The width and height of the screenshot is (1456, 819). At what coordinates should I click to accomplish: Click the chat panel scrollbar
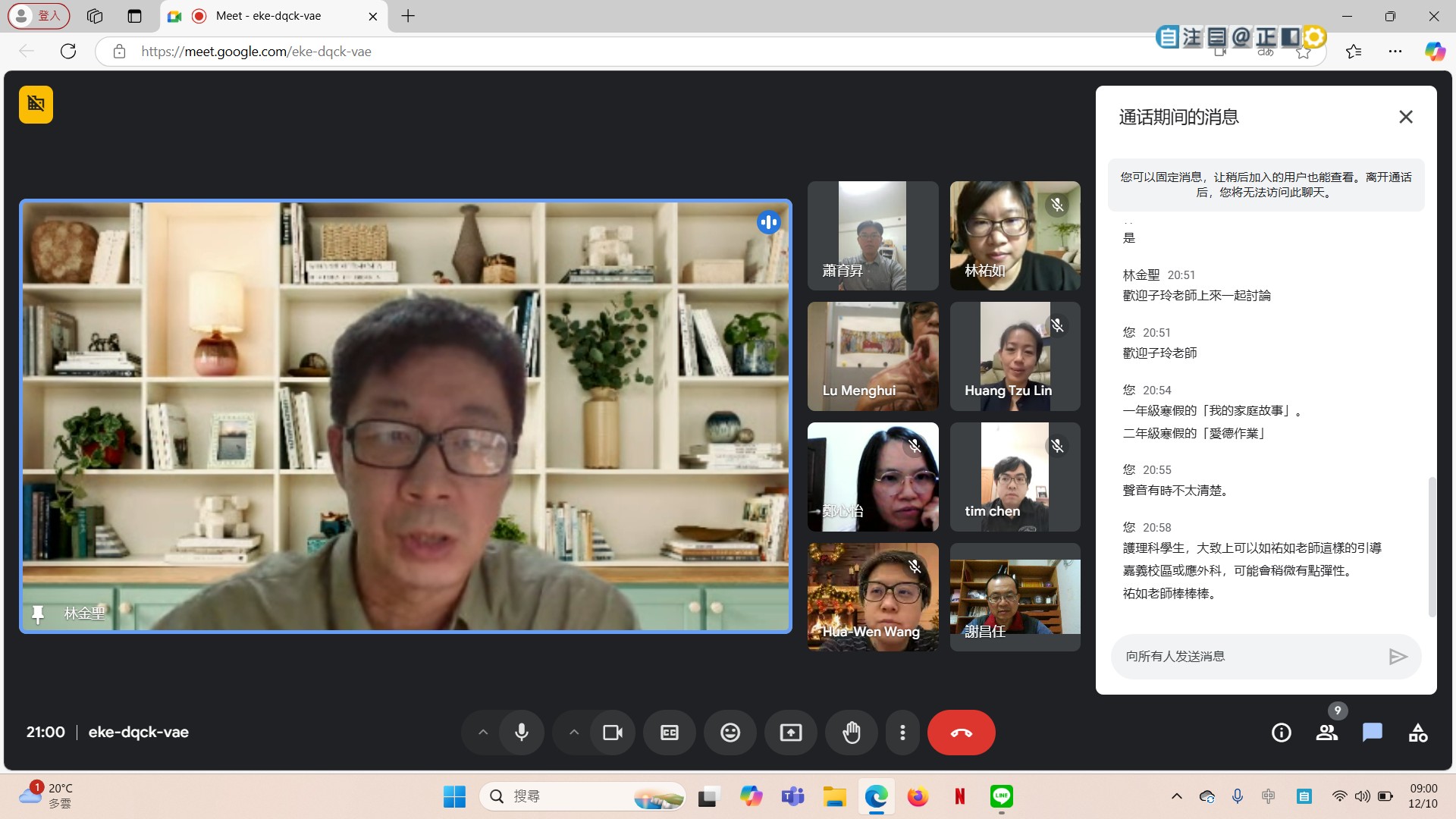1432,546
